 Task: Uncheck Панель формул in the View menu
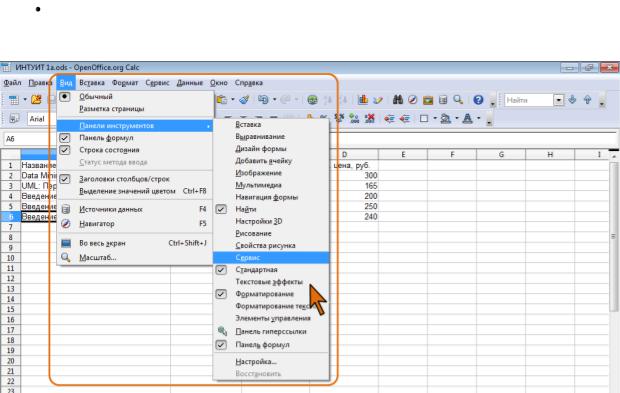pyautogui.click(x=64, y=138)
